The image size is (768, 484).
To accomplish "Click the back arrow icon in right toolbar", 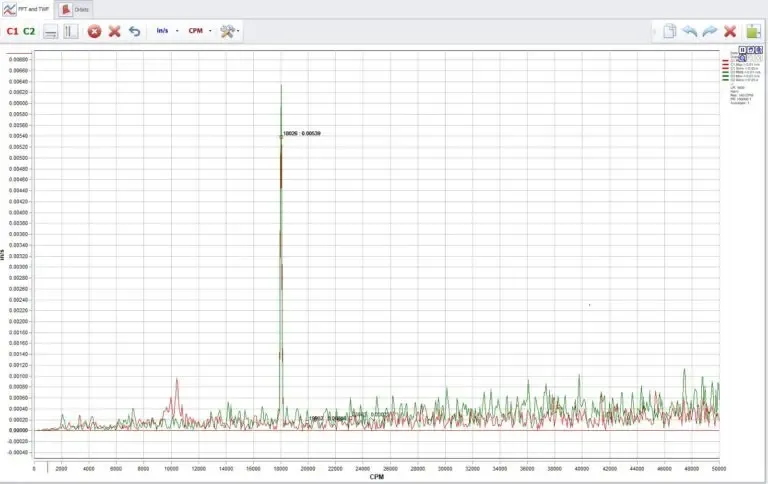I will point(690,31).
